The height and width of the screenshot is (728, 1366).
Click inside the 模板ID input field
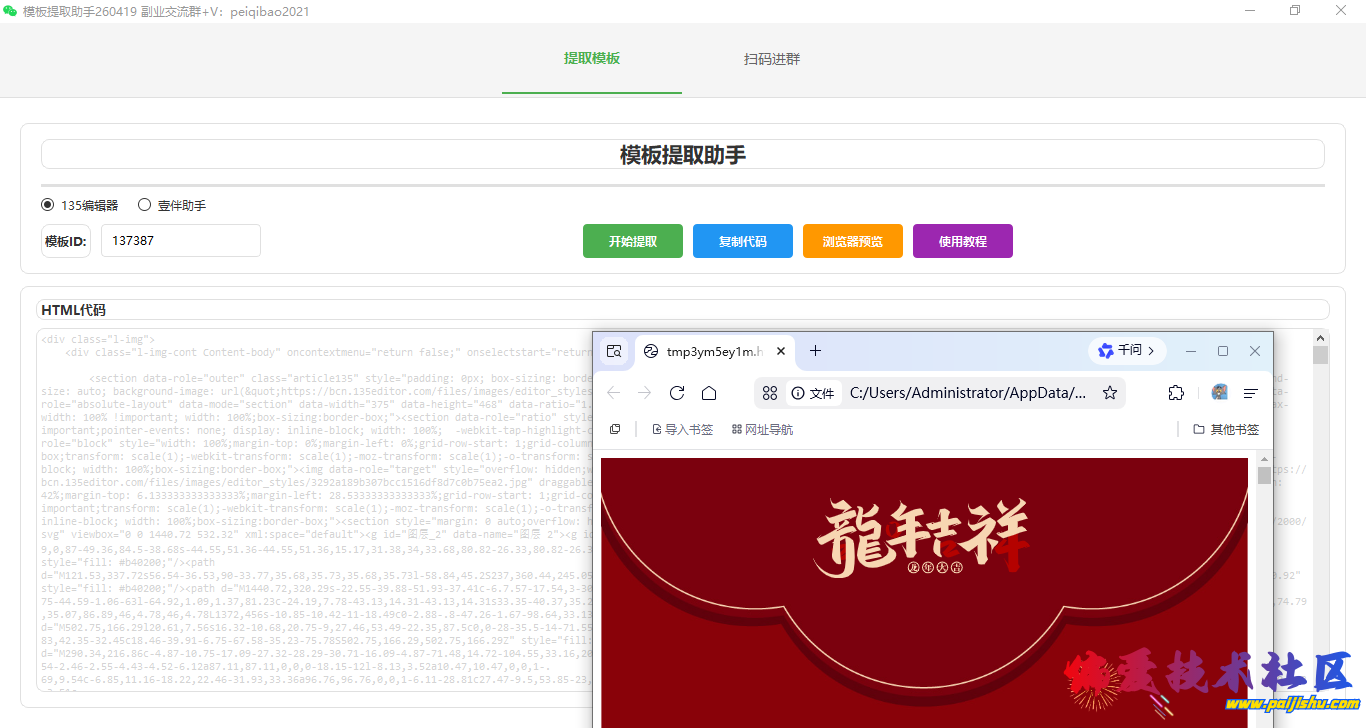tap(180, 241)
